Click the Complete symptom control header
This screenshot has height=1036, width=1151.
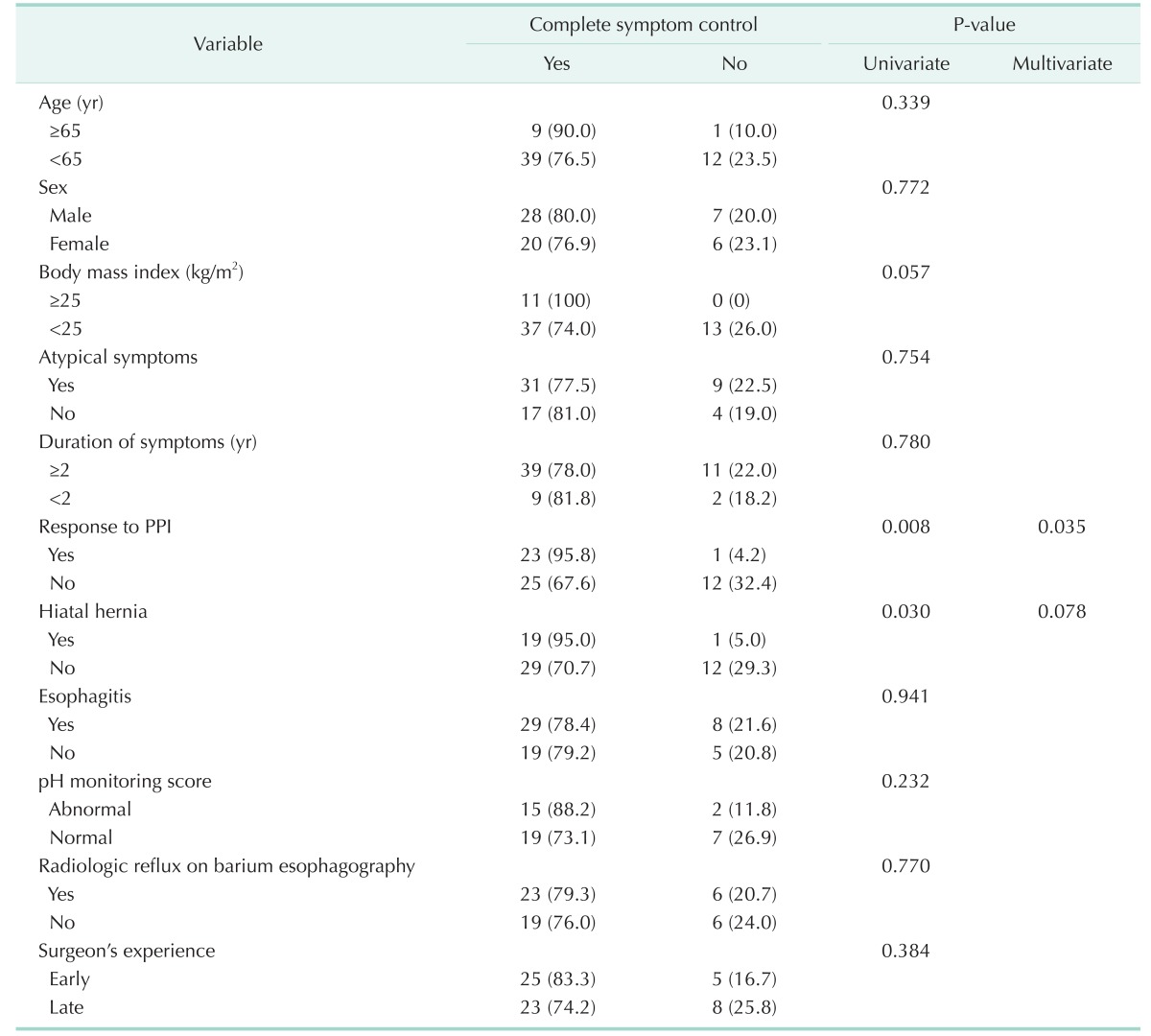pos(645,25)
